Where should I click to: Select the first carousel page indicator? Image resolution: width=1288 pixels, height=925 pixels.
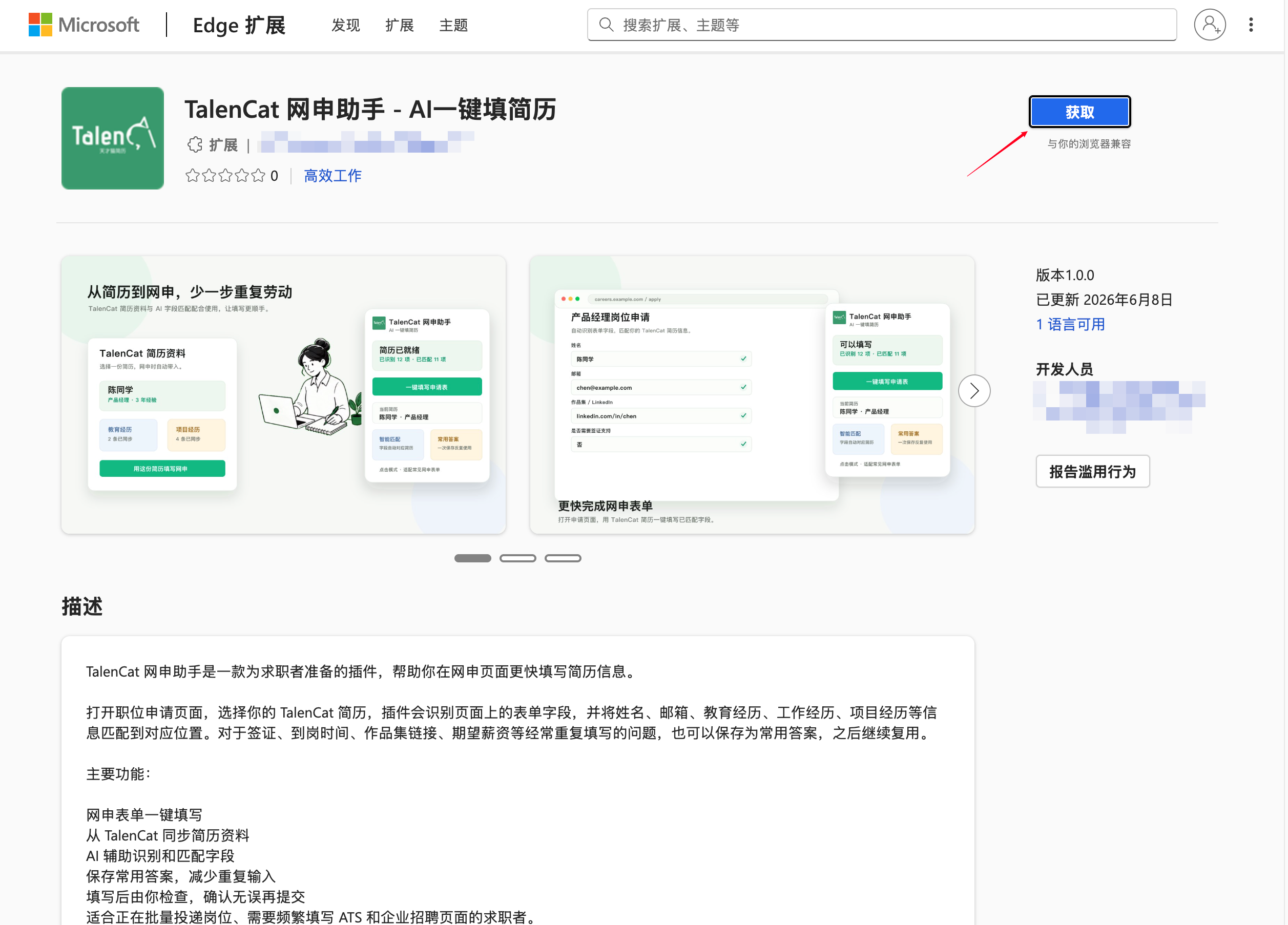[x=472, y=558]
